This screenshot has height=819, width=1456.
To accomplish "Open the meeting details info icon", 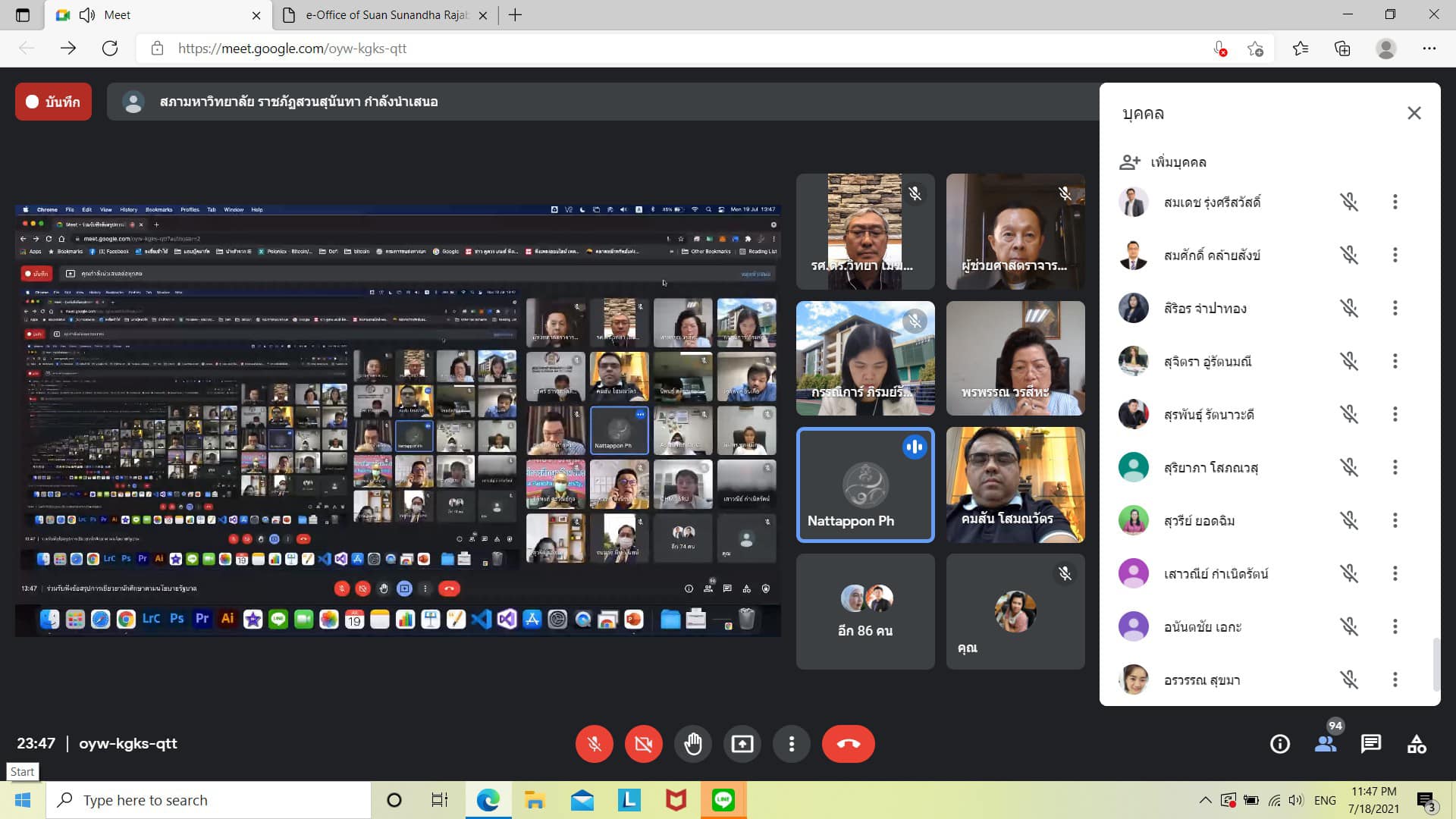I will tap(1279, 744).
